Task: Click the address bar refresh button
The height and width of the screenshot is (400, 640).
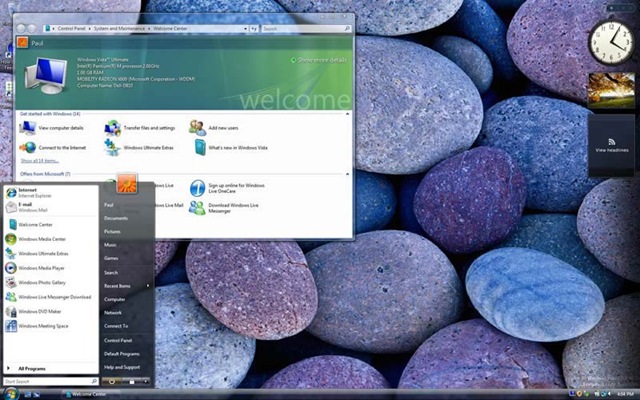Action: (254, 29)
